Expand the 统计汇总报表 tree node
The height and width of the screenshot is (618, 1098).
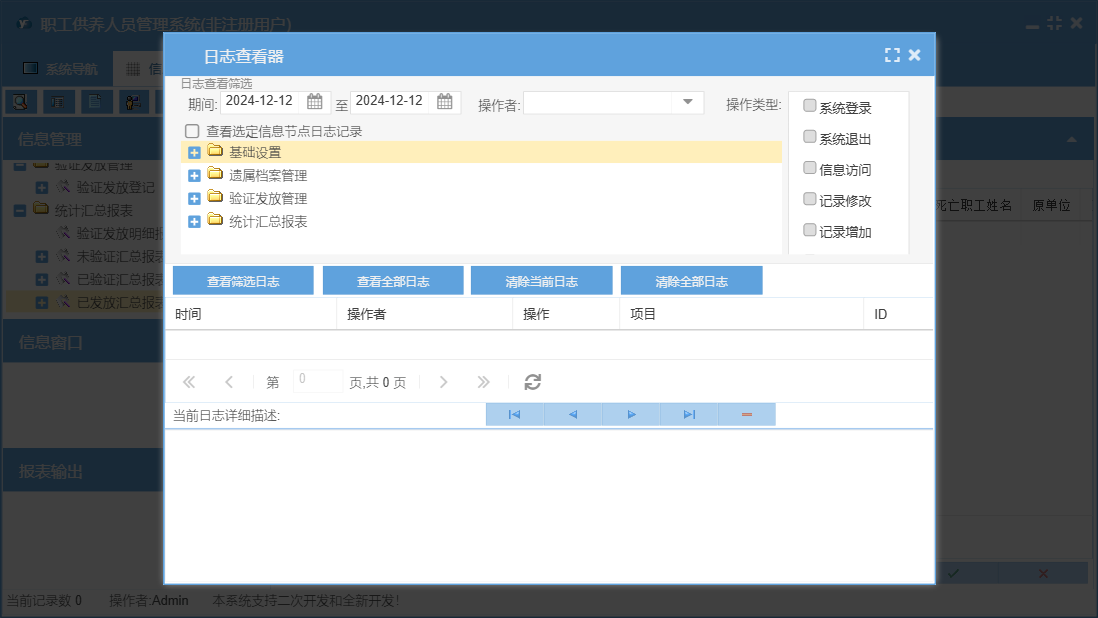pyautogui.click(x=195, y=221)
